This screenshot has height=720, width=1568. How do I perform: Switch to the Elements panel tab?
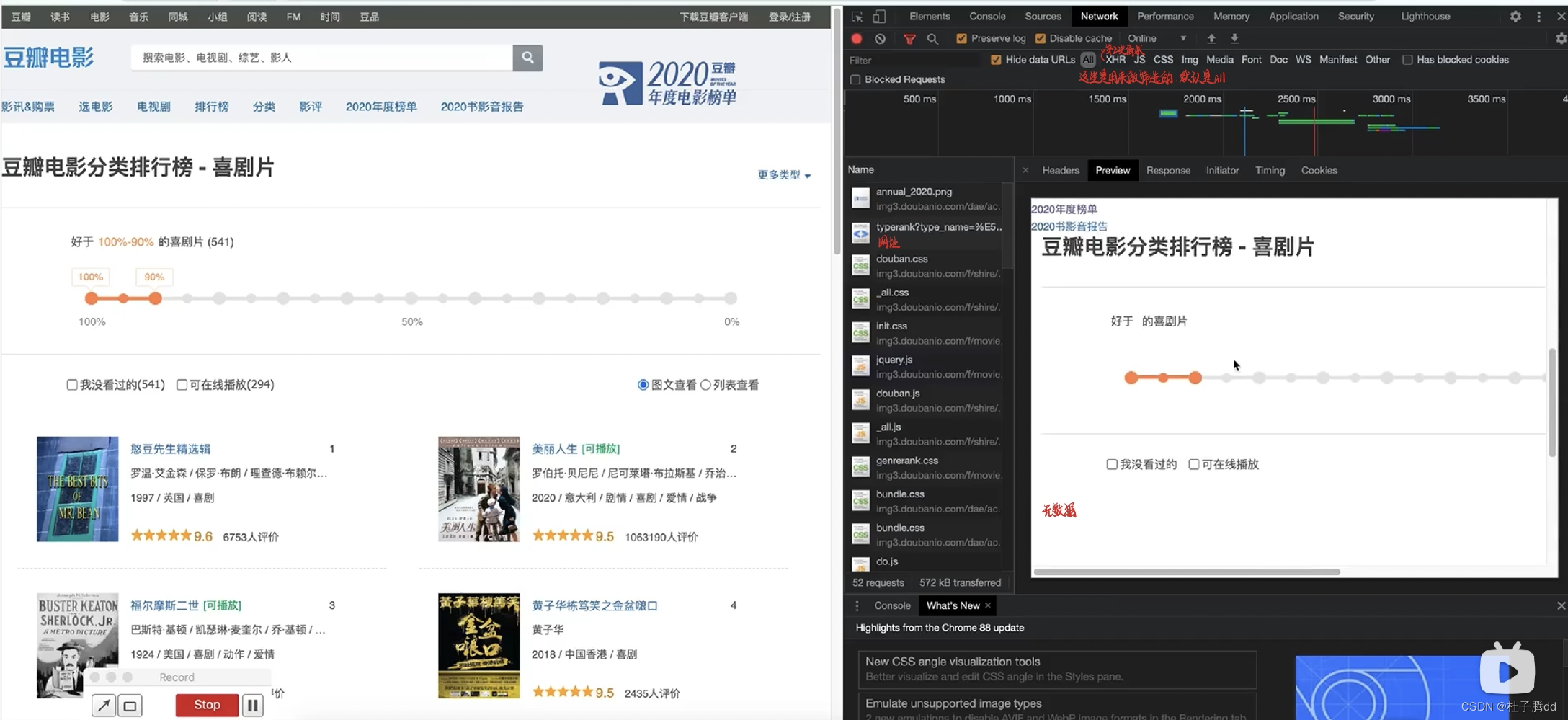(930, 17)
